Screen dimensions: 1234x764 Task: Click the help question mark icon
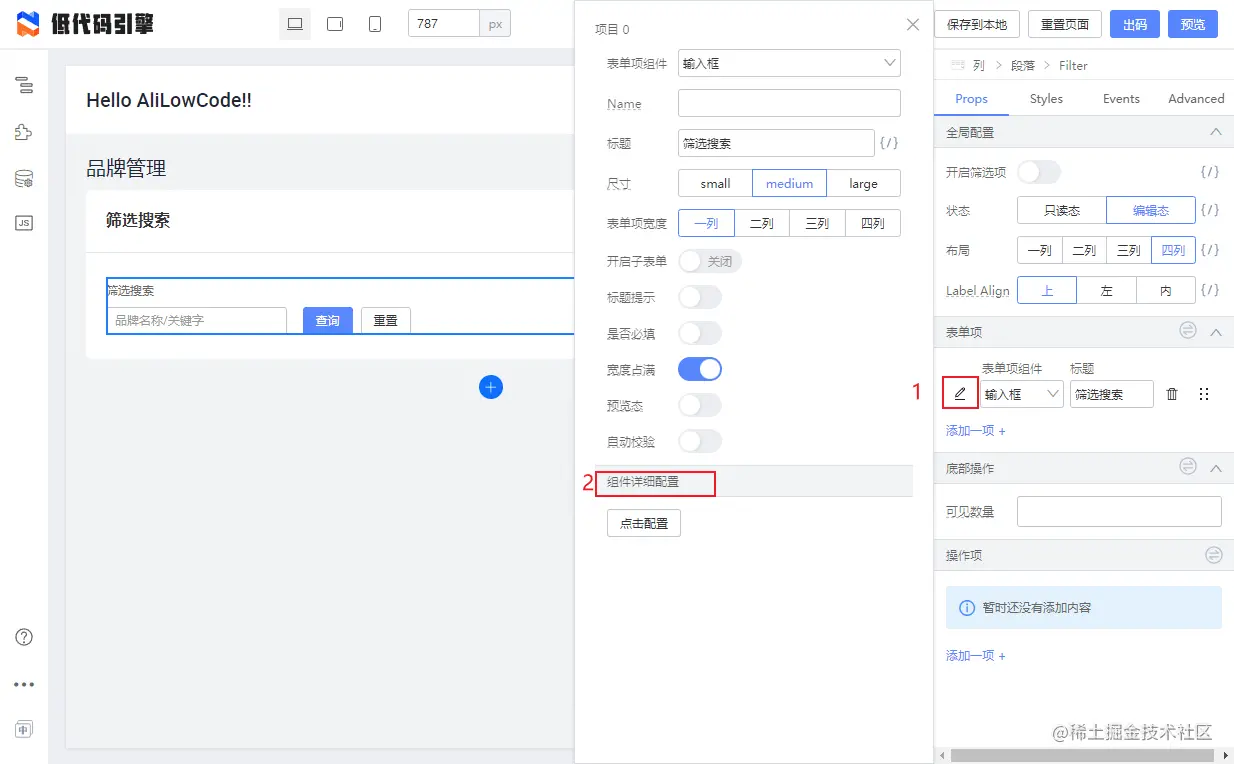24,637
